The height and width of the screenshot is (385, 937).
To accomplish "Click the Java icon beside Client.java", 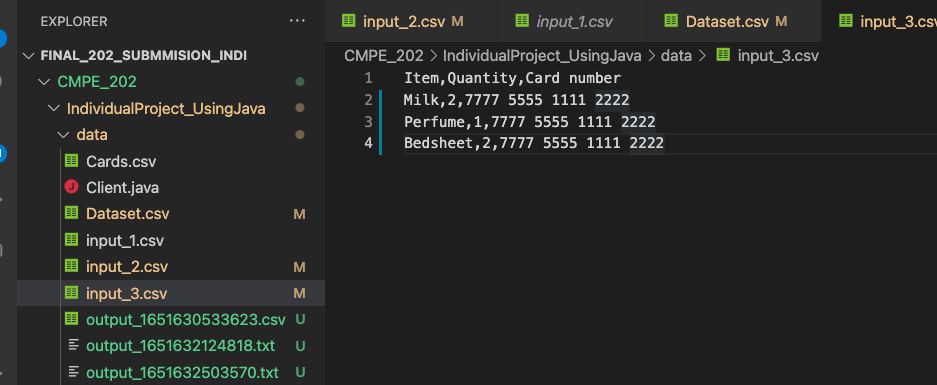I will tap(71, 187).
